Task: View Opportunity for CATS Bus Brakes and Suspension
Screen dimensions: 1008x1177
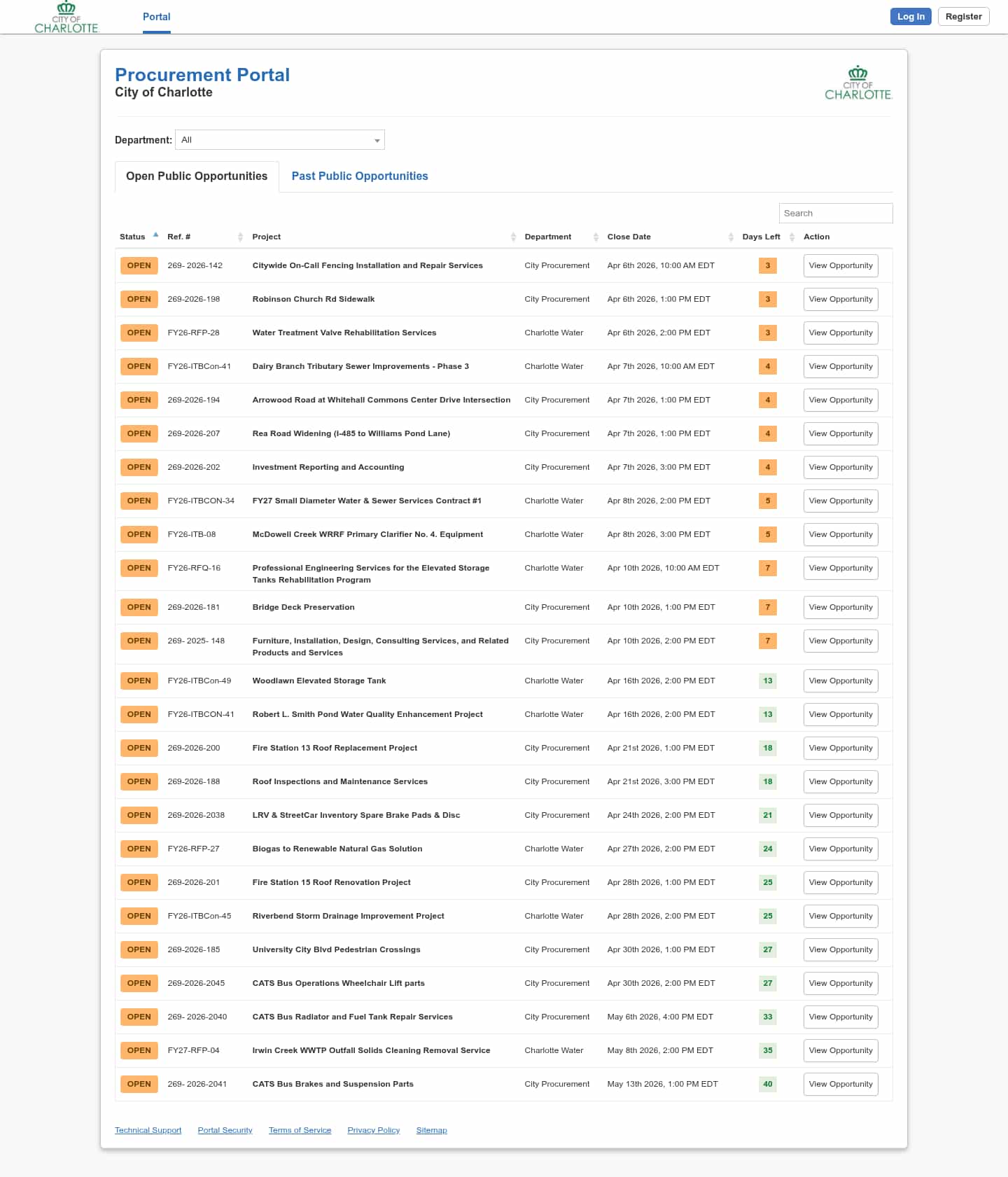Action: point(841,1085)
